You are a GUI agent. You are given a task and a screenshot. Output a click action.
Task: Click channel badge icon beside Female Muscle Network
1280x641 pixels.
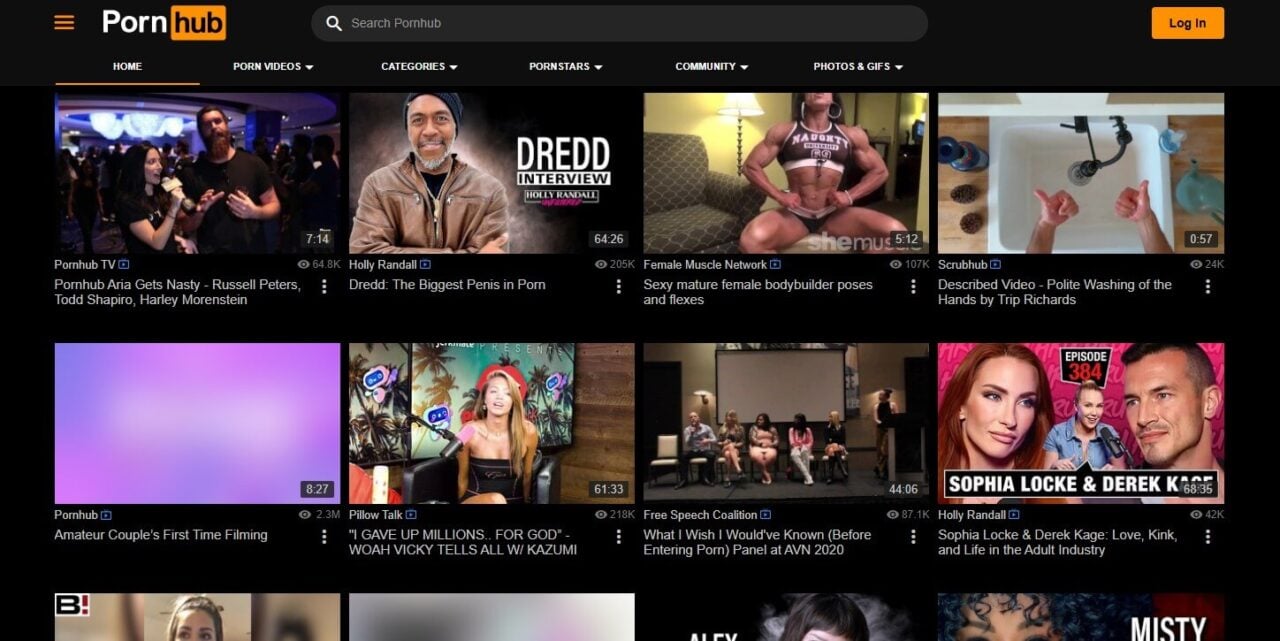[776, 265]
